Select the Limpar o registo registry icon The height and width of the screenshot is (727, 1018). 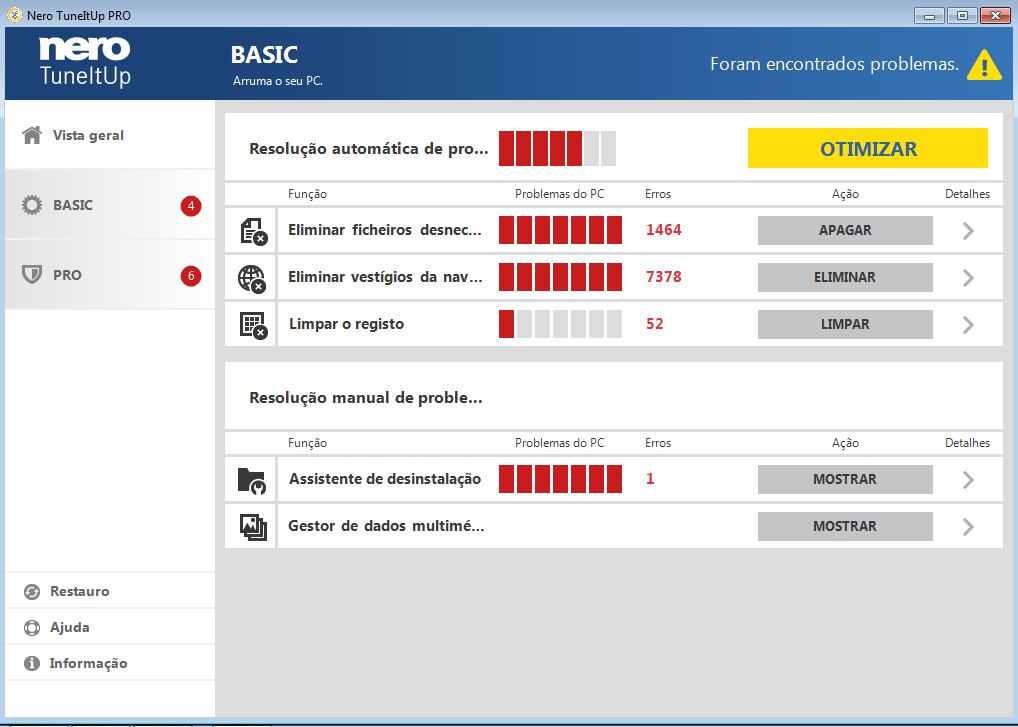pyautogui.click(x=250, y=324)
